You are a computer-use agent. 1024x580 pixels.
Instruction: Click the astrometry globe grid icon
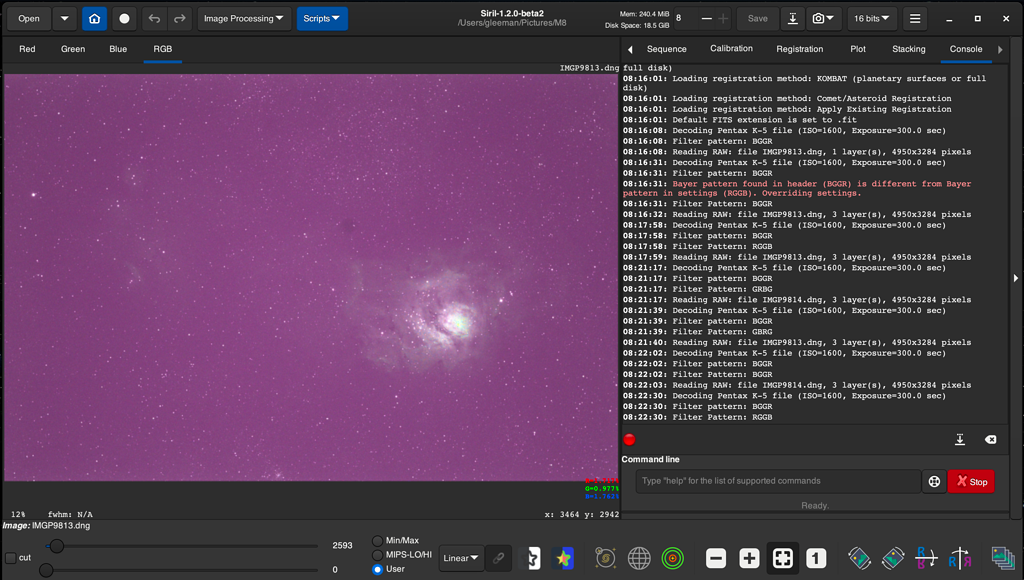[639, 558]
